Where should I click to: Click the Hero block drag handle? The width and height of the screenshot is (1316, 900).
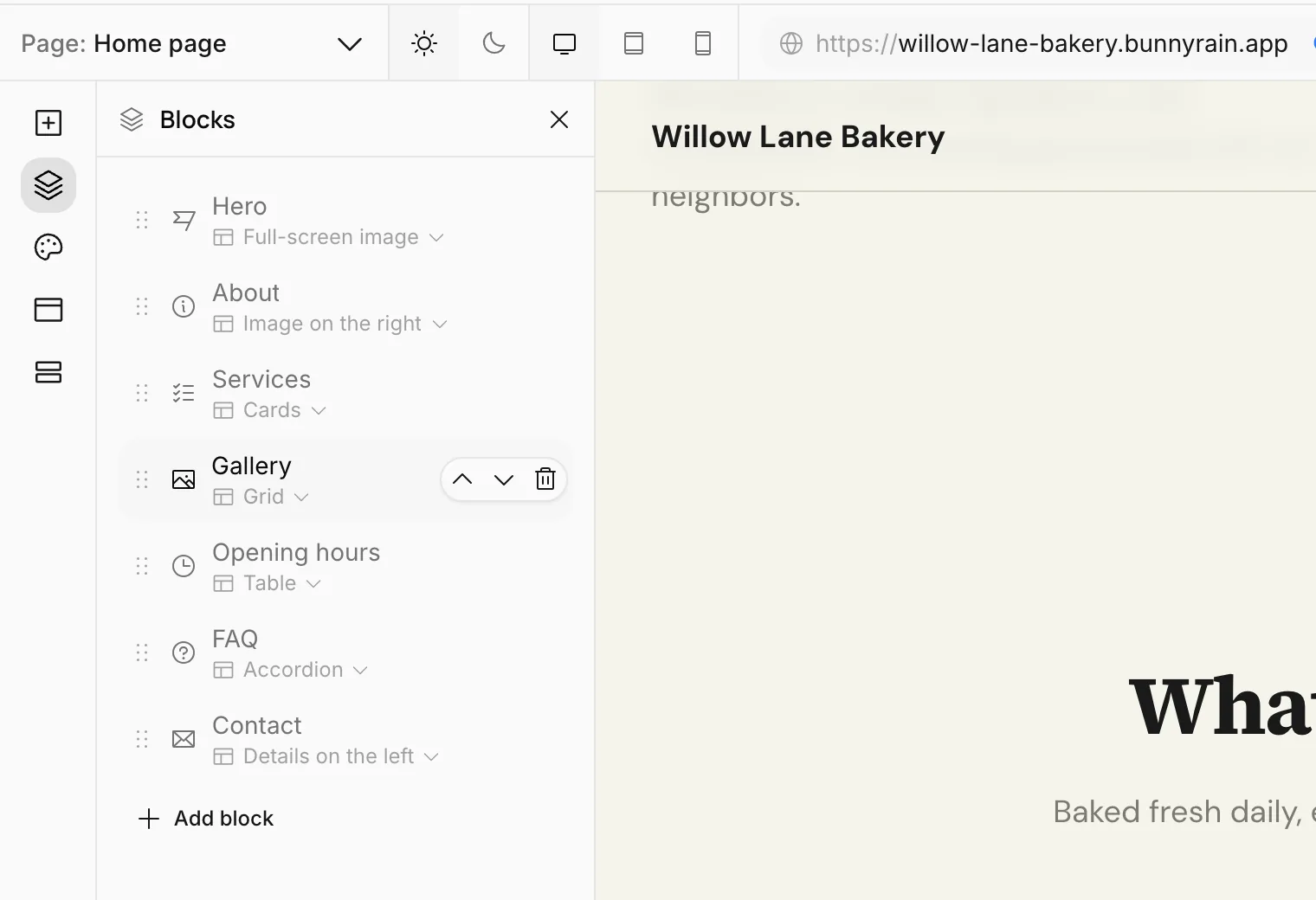coord(142,220)
